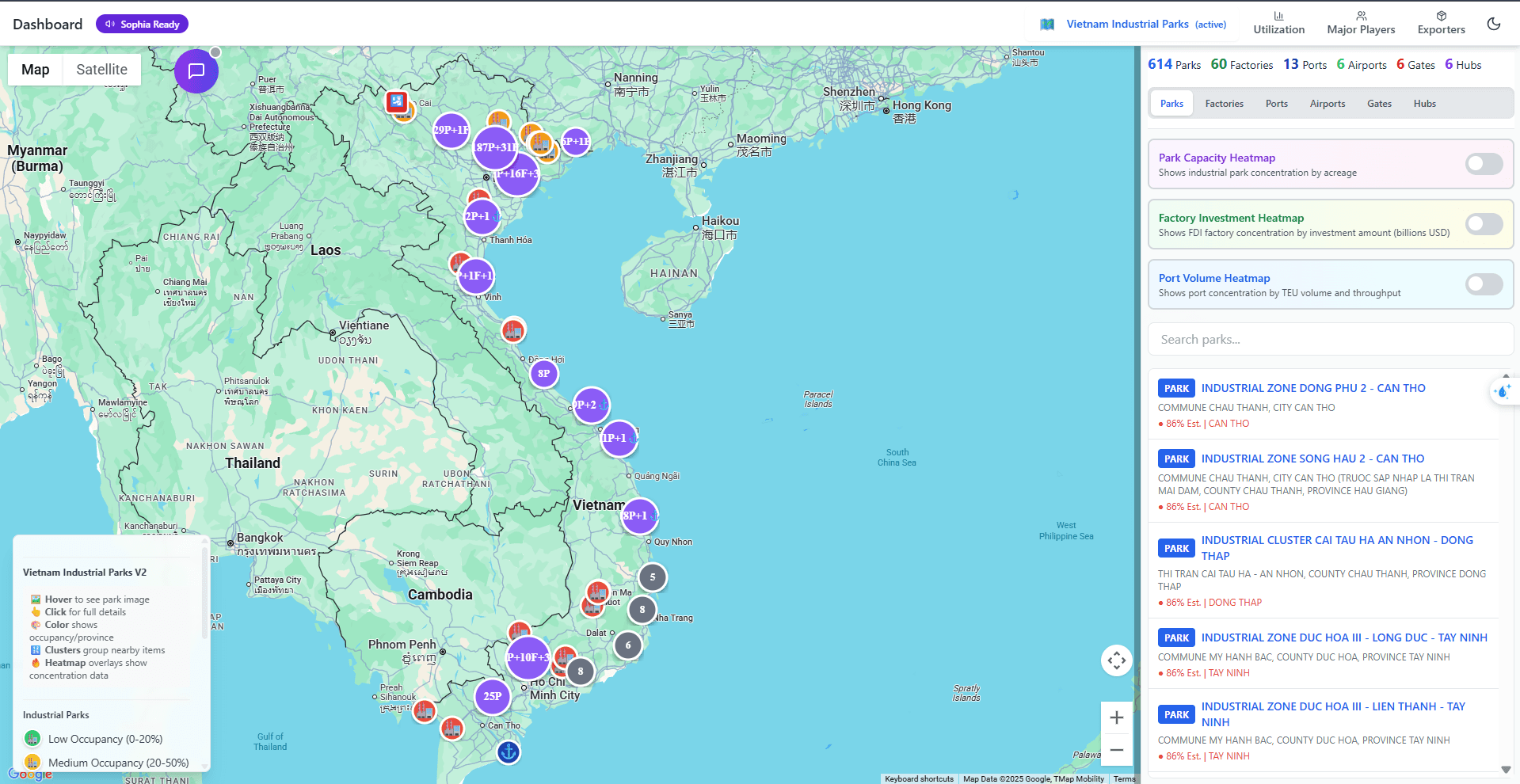Enable the Factory Investment Heatmap toggle
1520x784 pixels.
tap(1483, 224)
